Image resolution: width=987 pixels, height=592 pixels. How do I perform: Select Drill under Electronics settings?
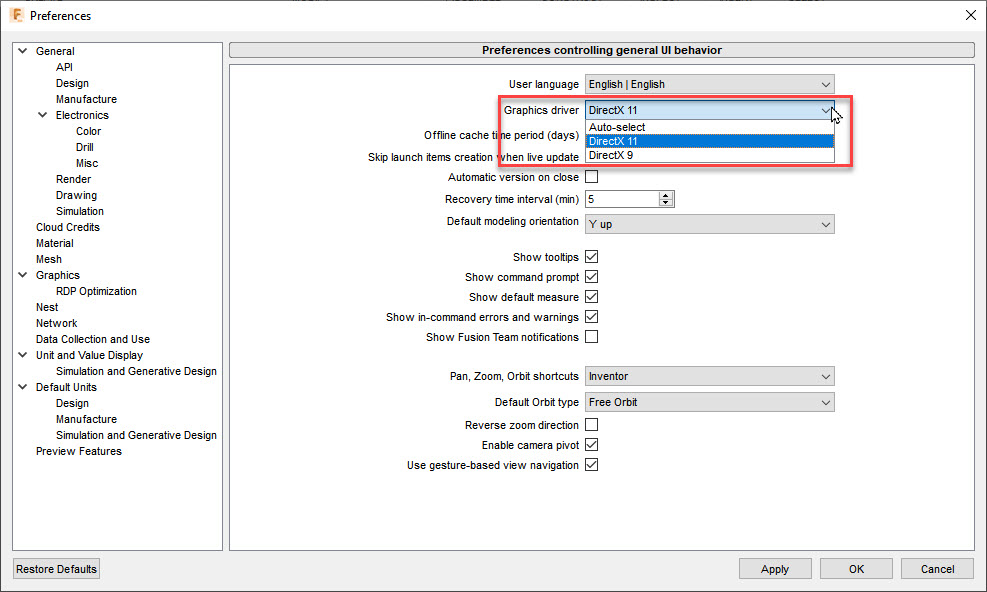[84, 147]
